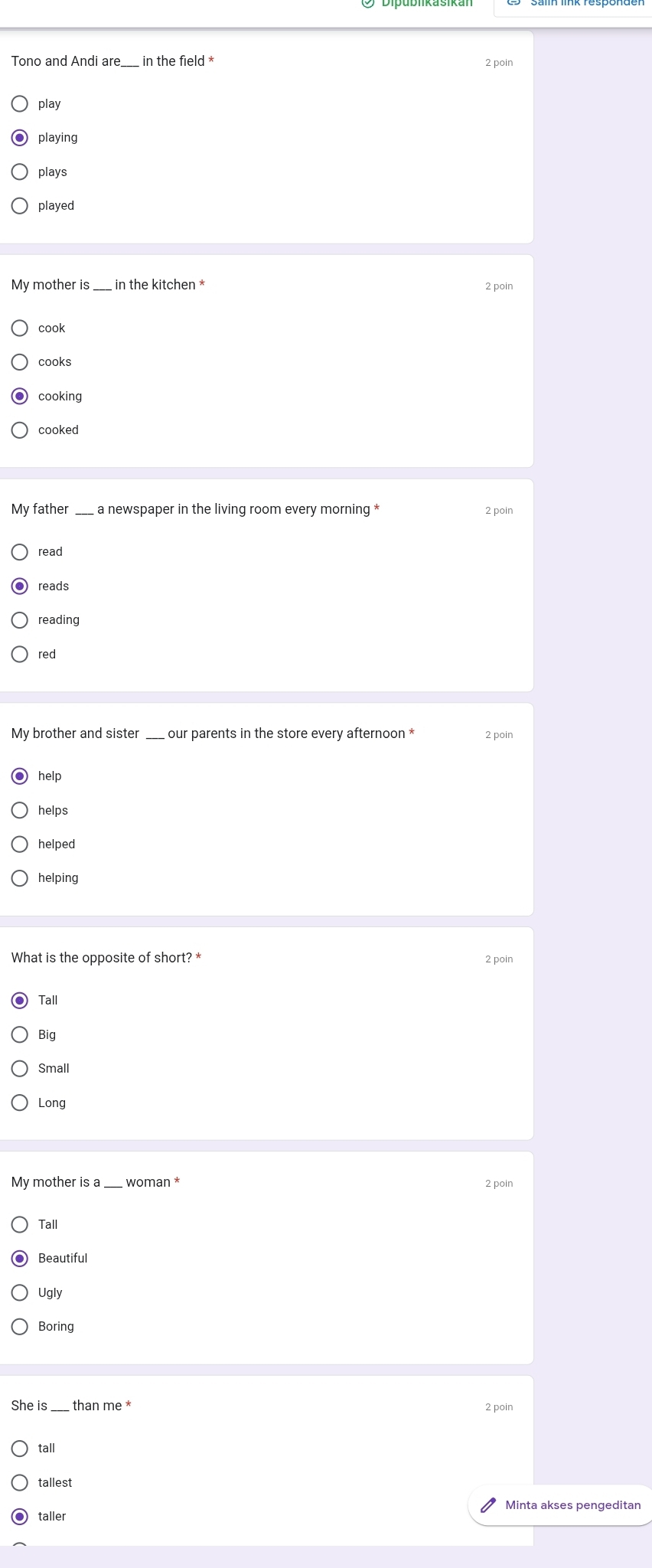Click the pencil icon for edit access
The height and width of the screenshot is (1568, 652).
[488, 1505]
